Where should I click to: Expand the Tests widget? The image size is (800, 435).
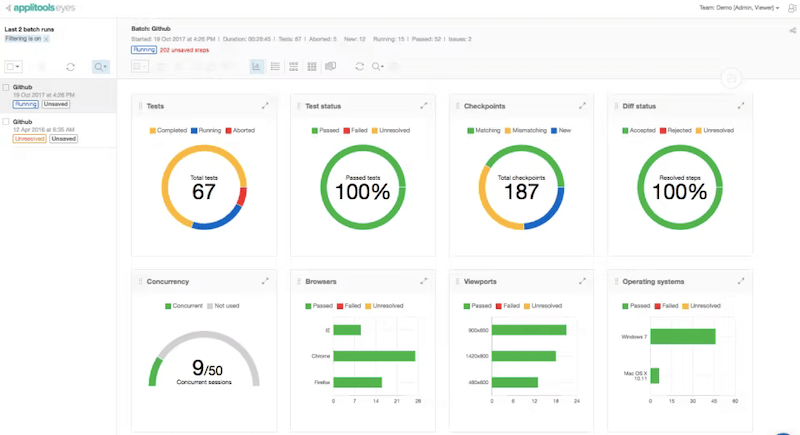[265, 106]
